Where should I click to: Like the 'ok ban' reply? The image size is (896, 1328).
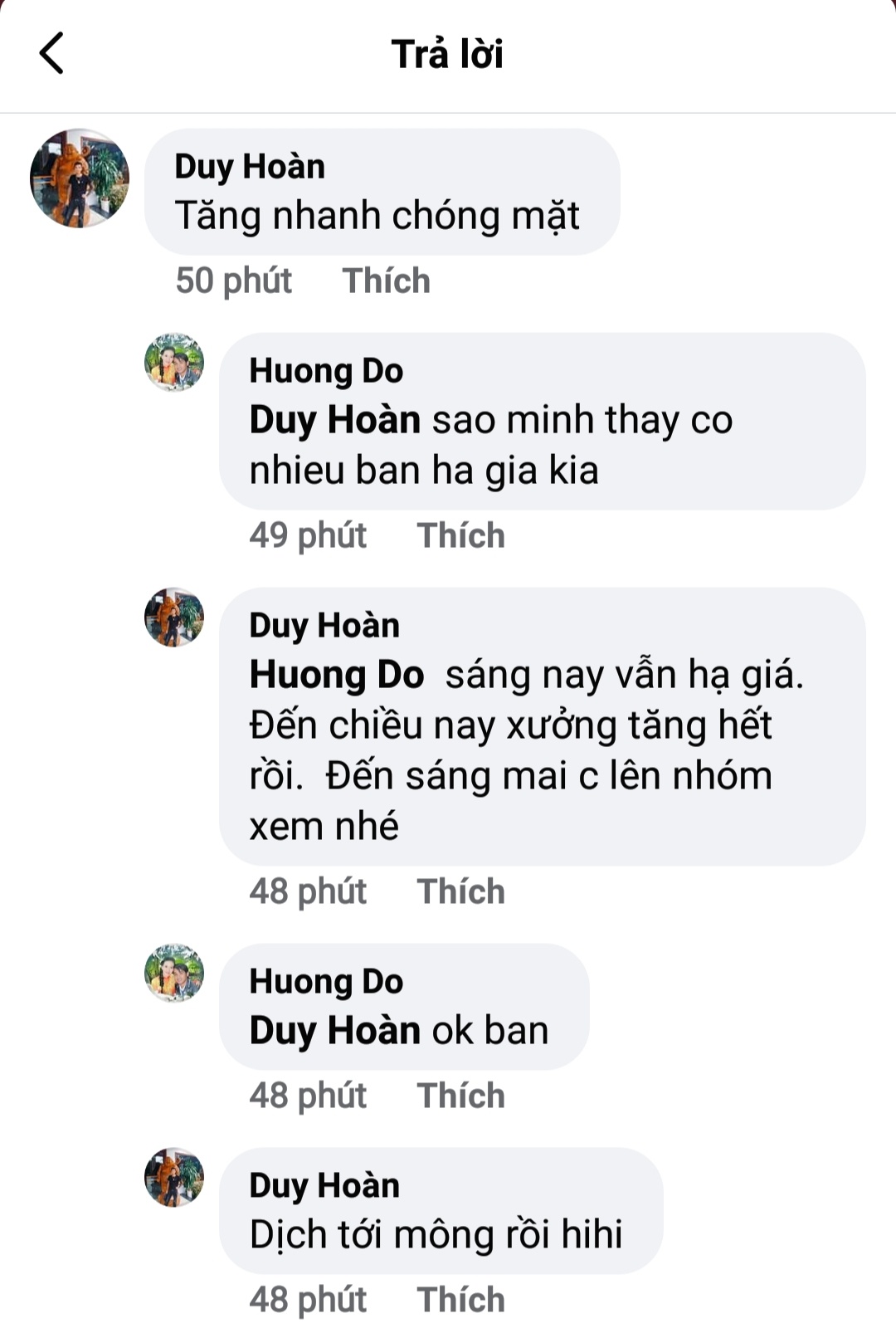(460, 1096)
